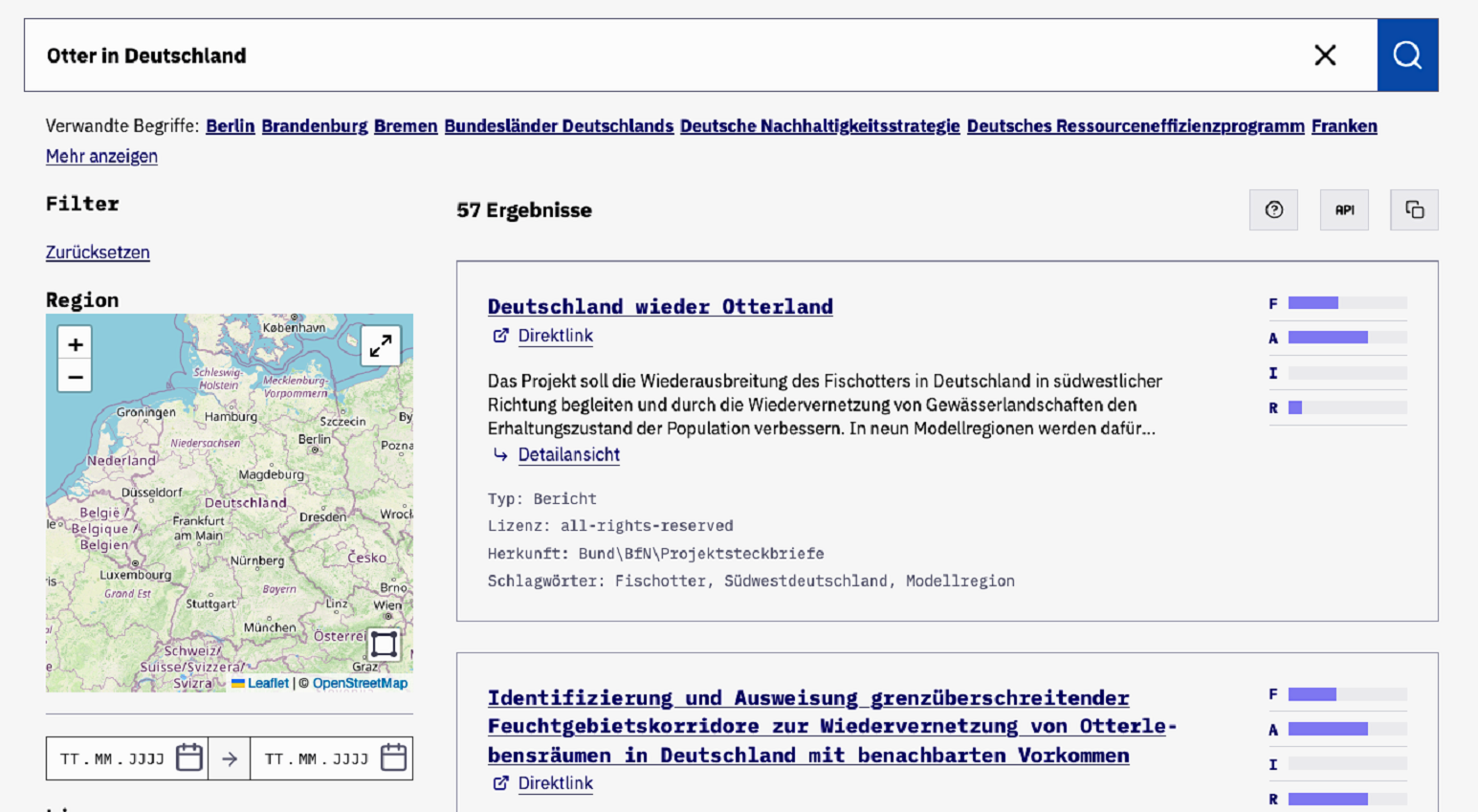Viewport: 1478px width, 812px height.
Task: Open the start date calendar picker
Action: pyautogui.click(x=189, y=758)
